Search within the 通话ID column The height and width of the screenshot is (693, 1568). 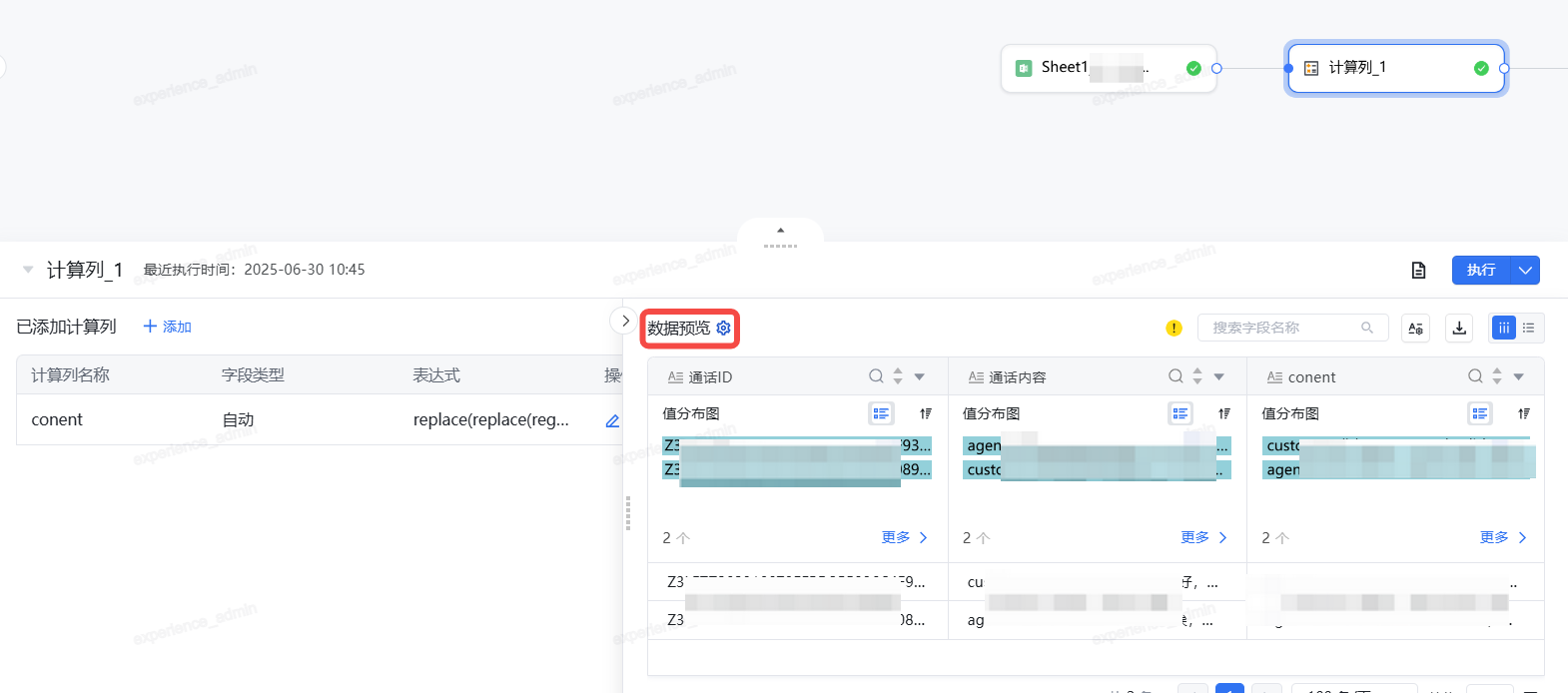(876, 376)
